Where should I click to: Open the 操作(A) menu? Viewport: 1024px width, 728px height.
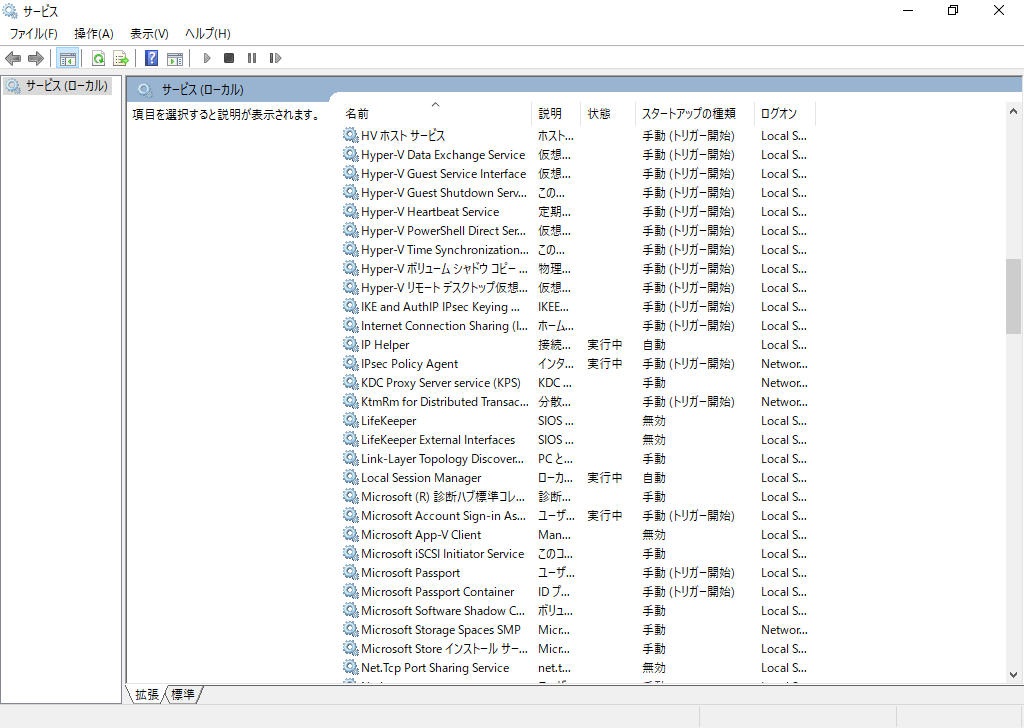(x=94, y=34)
